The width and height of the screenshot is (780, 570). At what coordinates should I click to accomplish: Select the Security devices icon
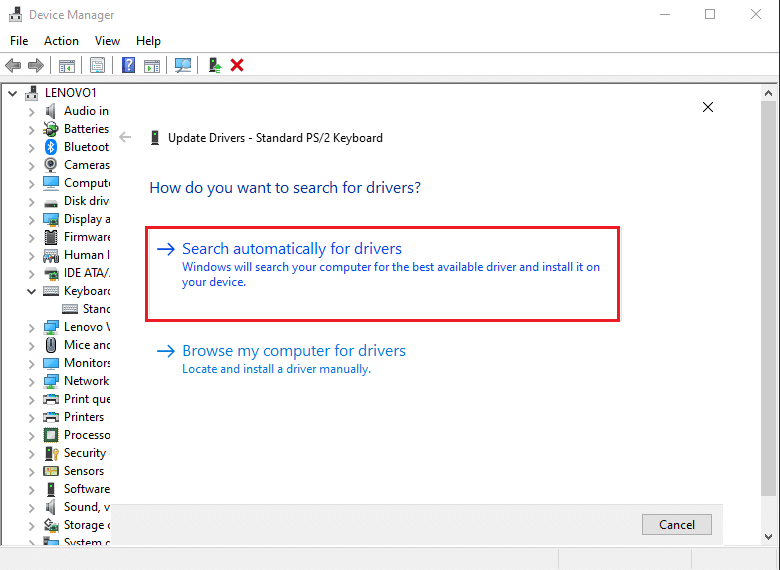point(52,453)
